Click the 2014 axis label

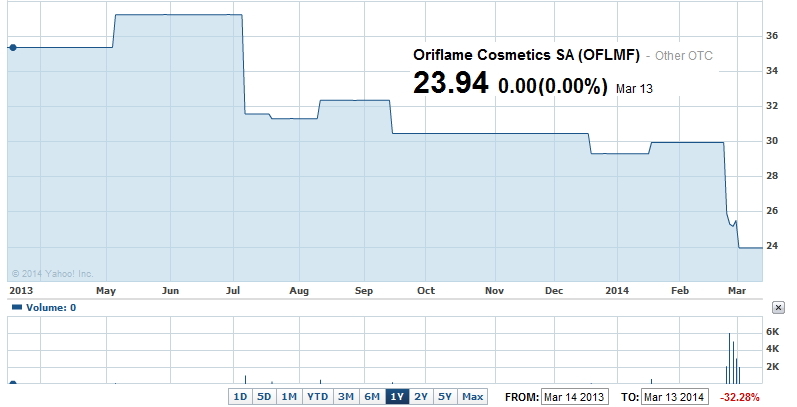[x=617, y=291]
